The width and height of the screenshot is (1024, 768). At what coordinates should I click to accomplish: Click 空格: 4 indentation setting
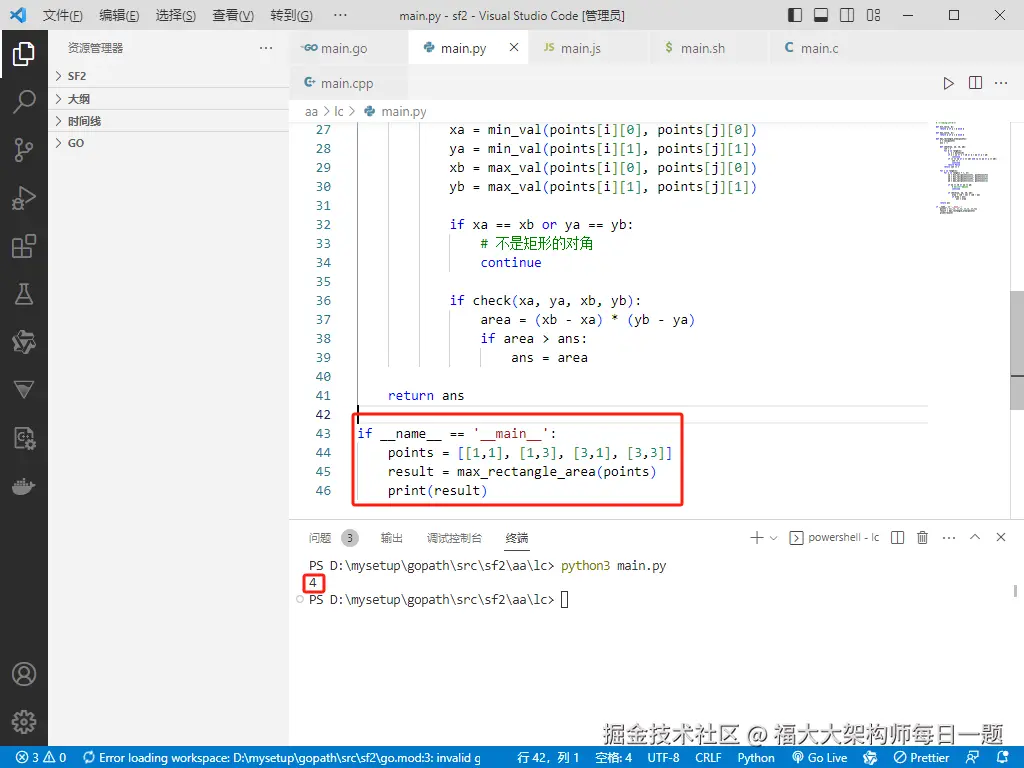pos(613,758)
